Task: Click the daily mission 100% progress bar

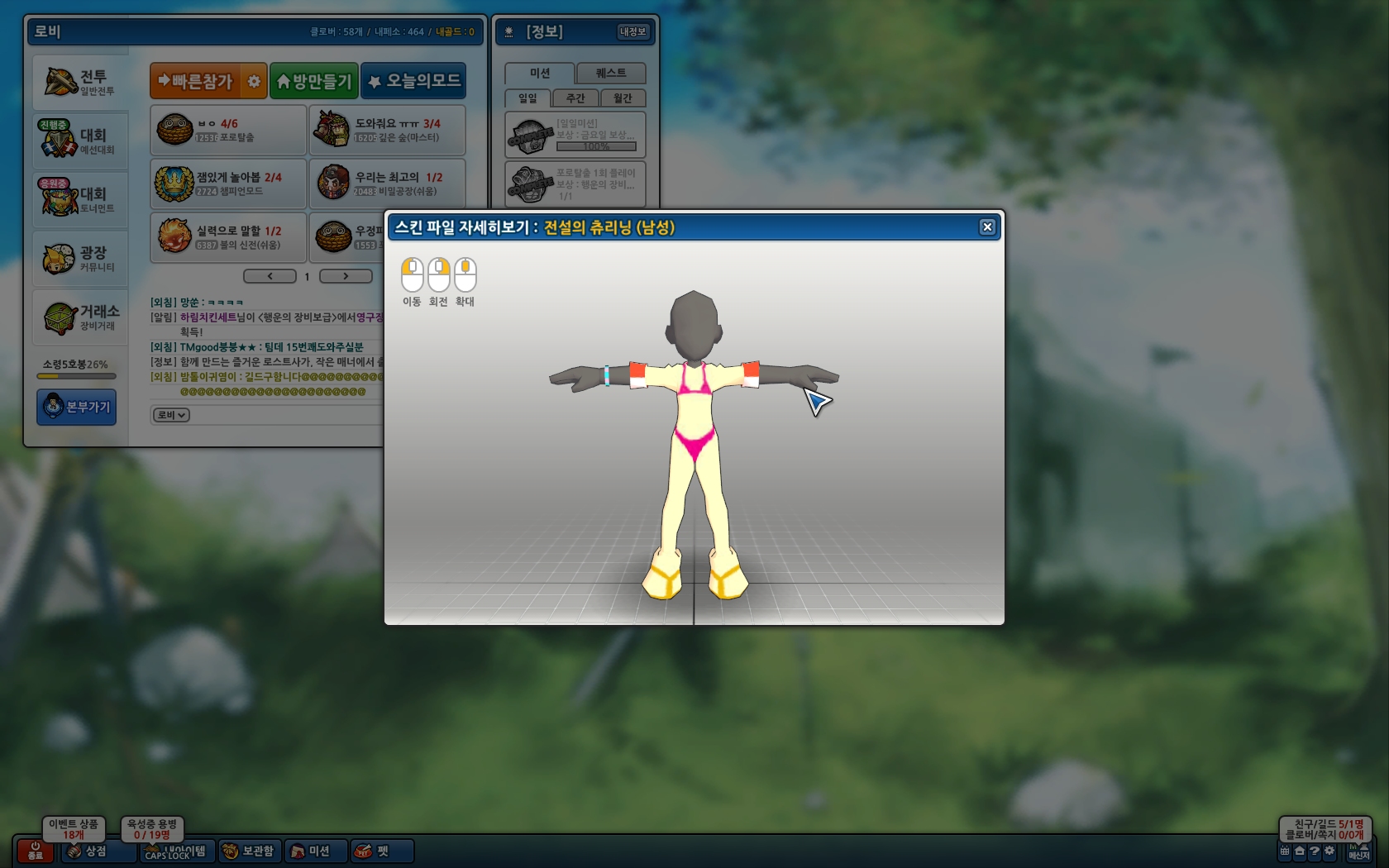Action: [596, 146]
